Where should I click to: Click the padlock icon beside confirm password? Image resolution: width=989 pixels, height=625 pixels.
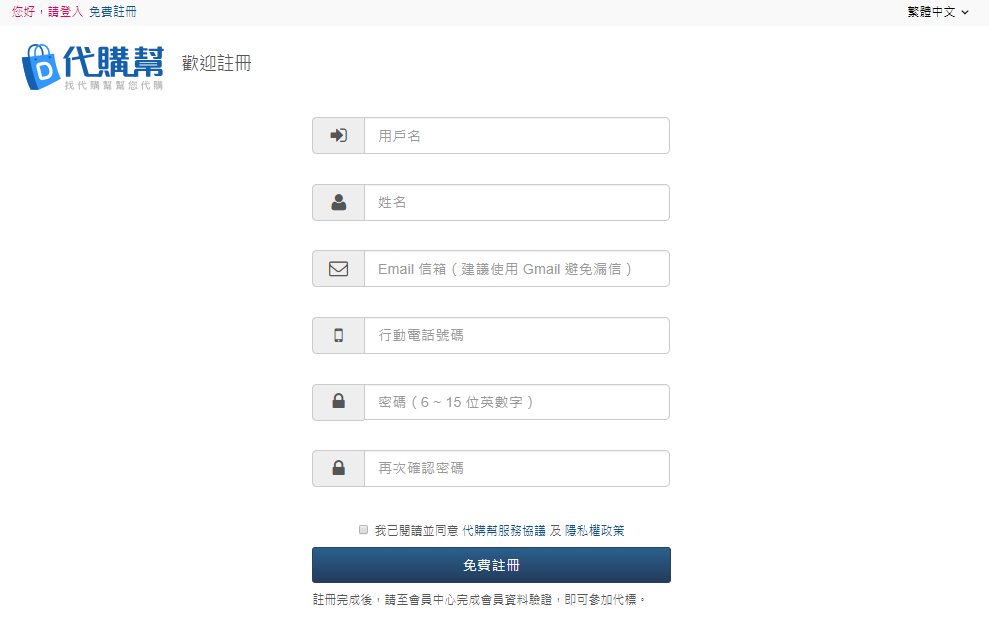(338, 468)
